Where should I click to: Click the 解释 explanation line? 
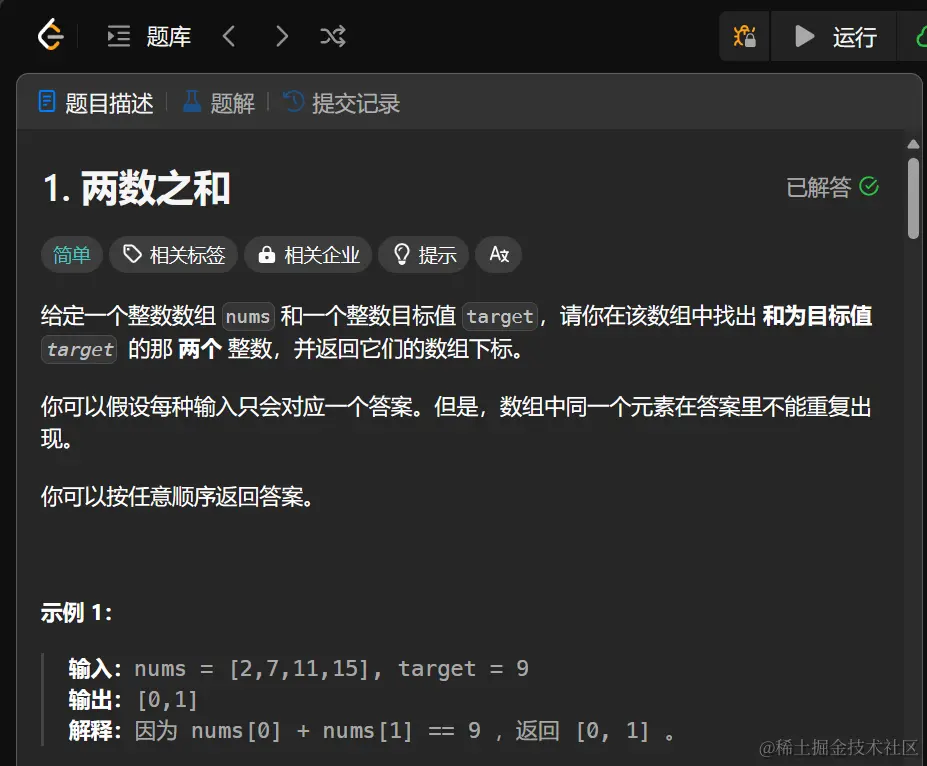click(x=371, y=731)
